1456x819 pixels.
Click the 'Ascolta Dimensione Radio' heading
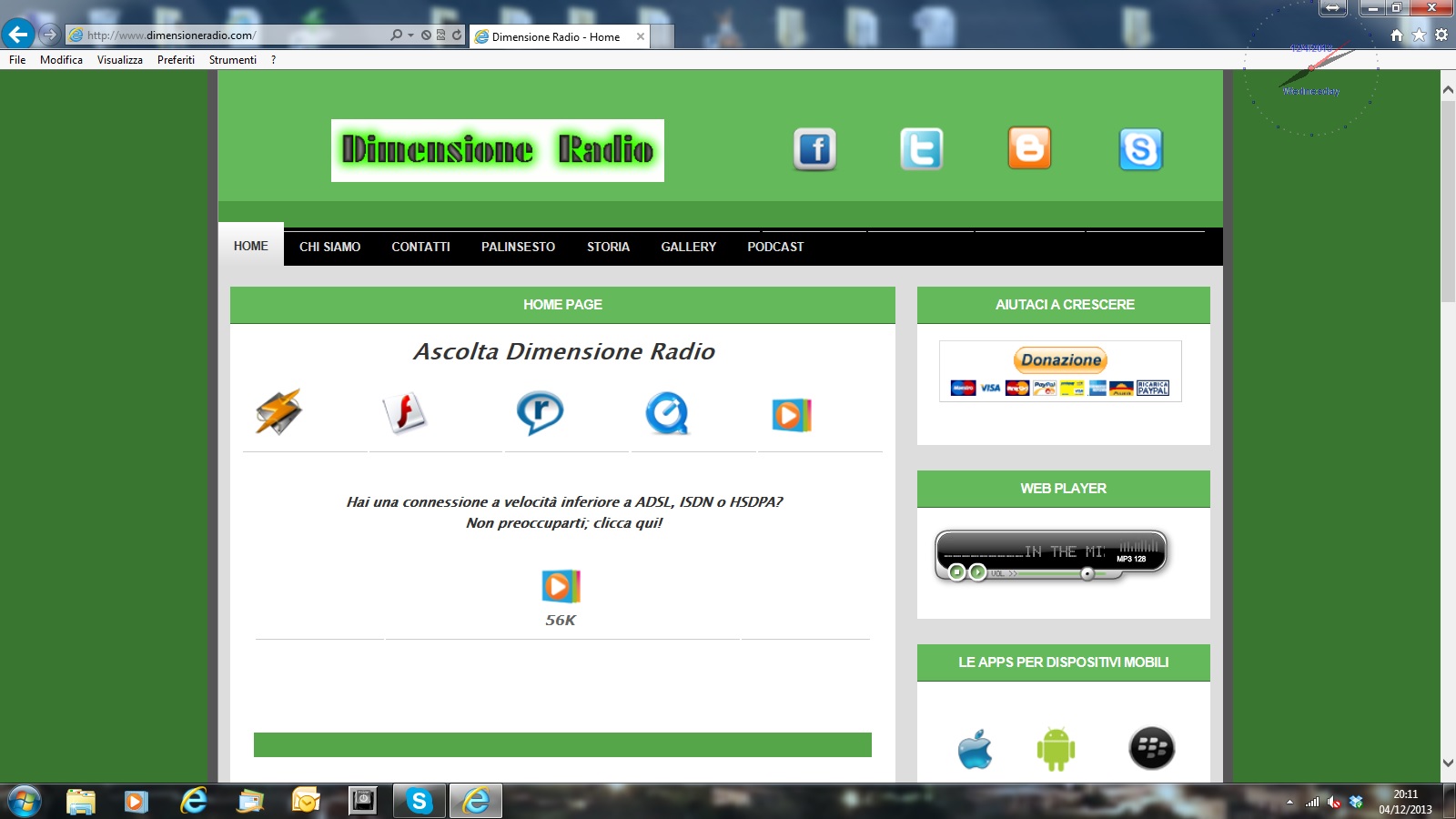[564, 351]
